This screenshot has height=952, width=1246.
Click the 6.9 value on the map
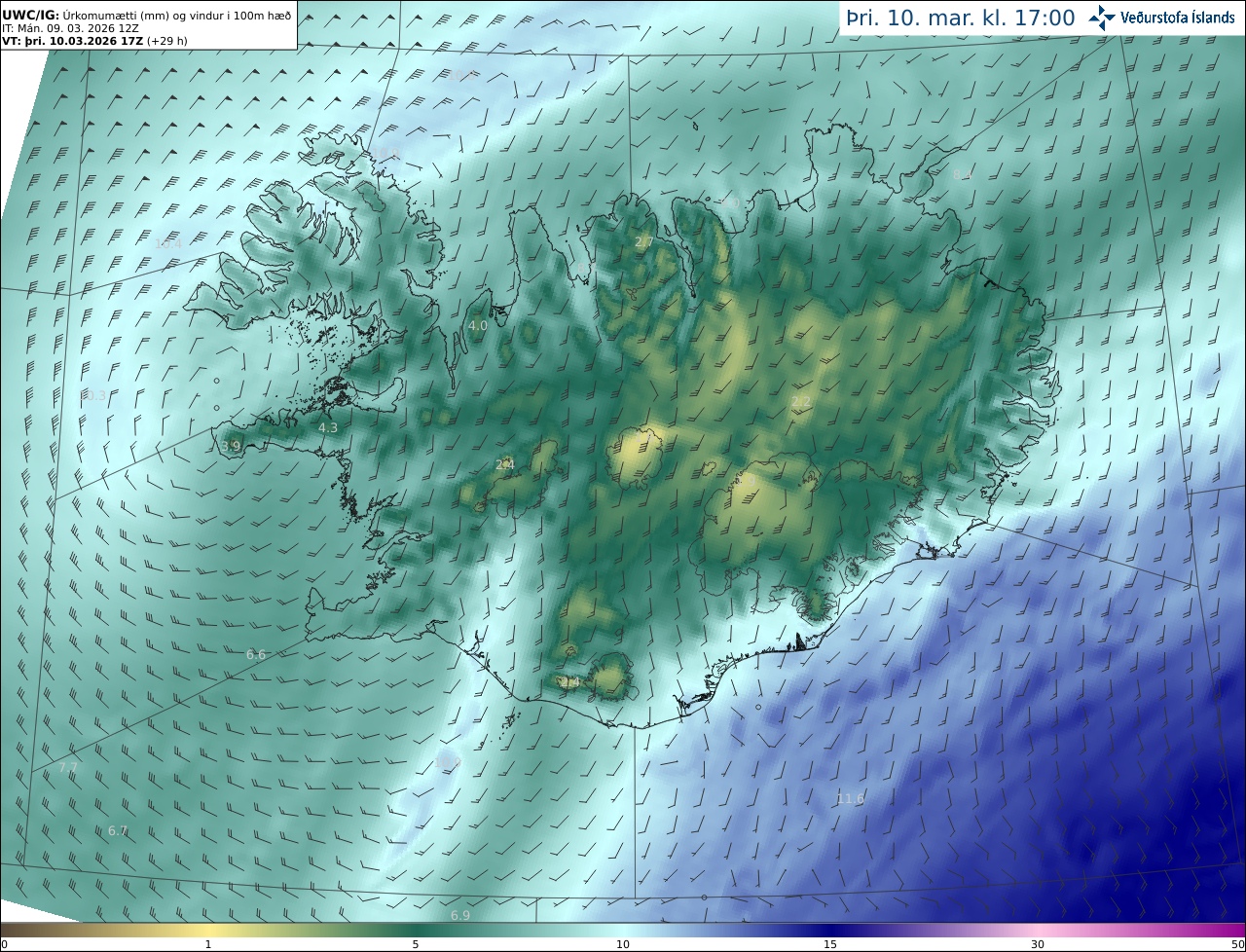[460, 916]
